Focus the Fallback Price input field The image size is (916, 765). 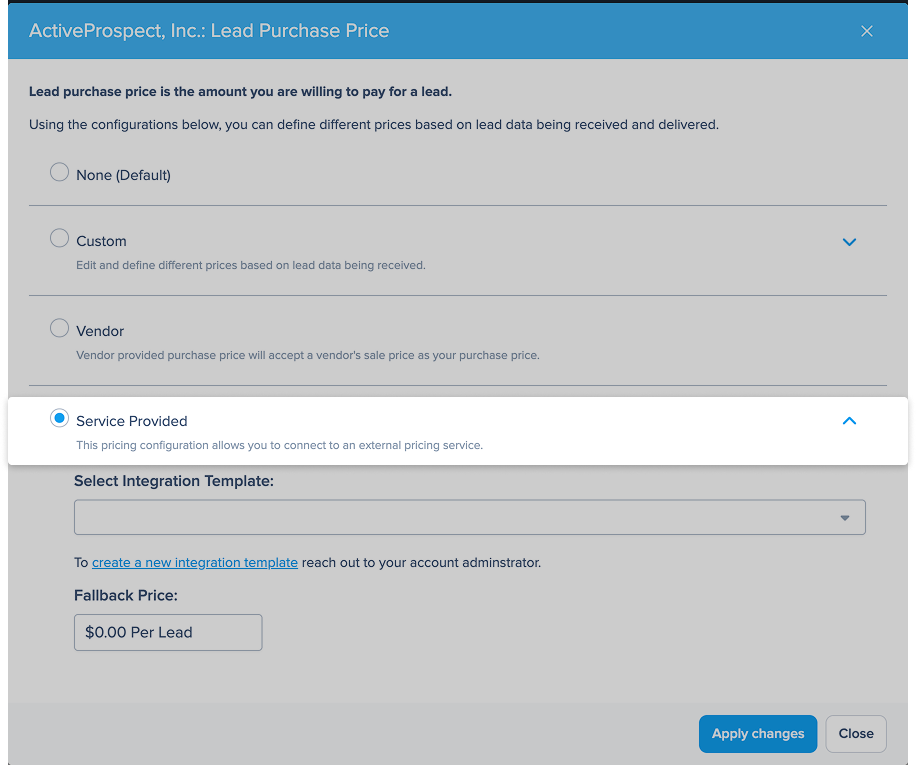pos(168,632)
